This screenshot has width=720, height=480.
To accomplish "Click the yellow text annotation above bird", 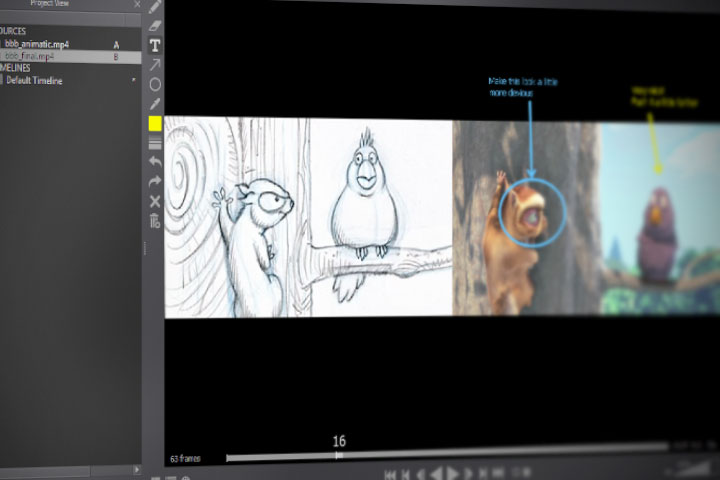I will tap(664, 96).
